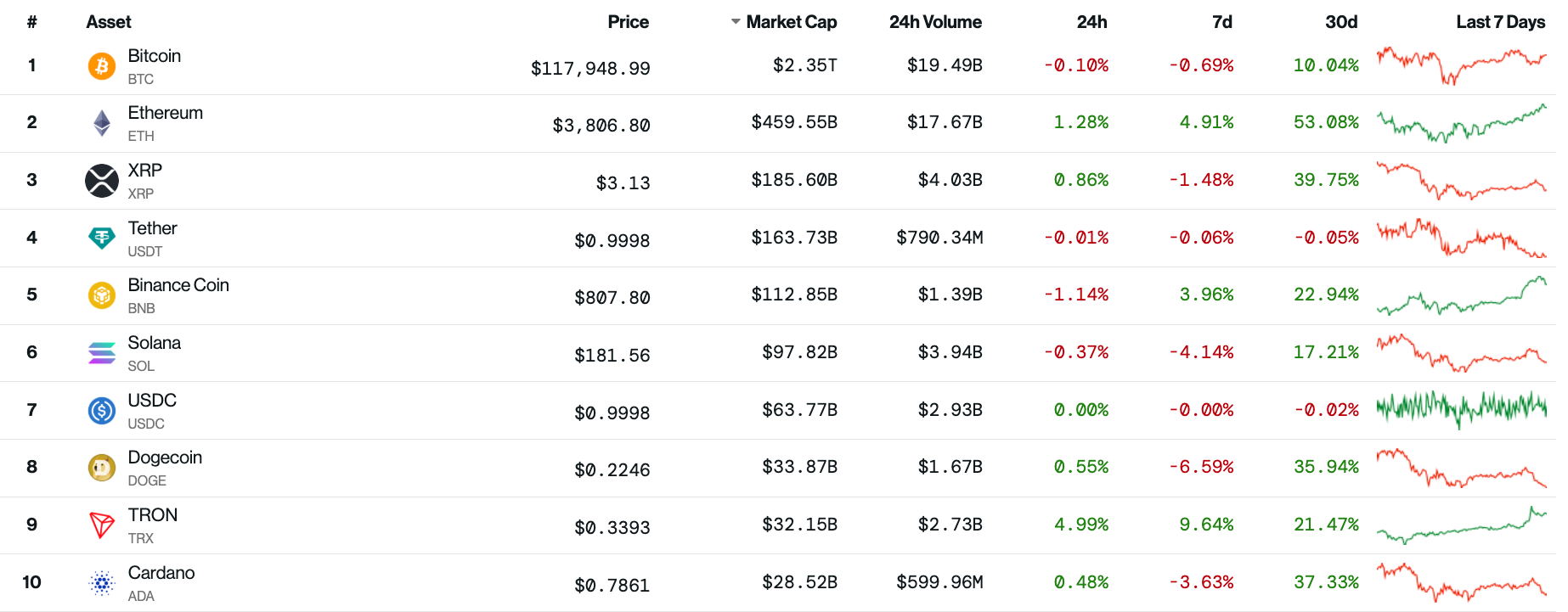The width and height of the screenshot is (1568, 612).
Task: Click the USDC blue logo icon
Action: (102, 411)
